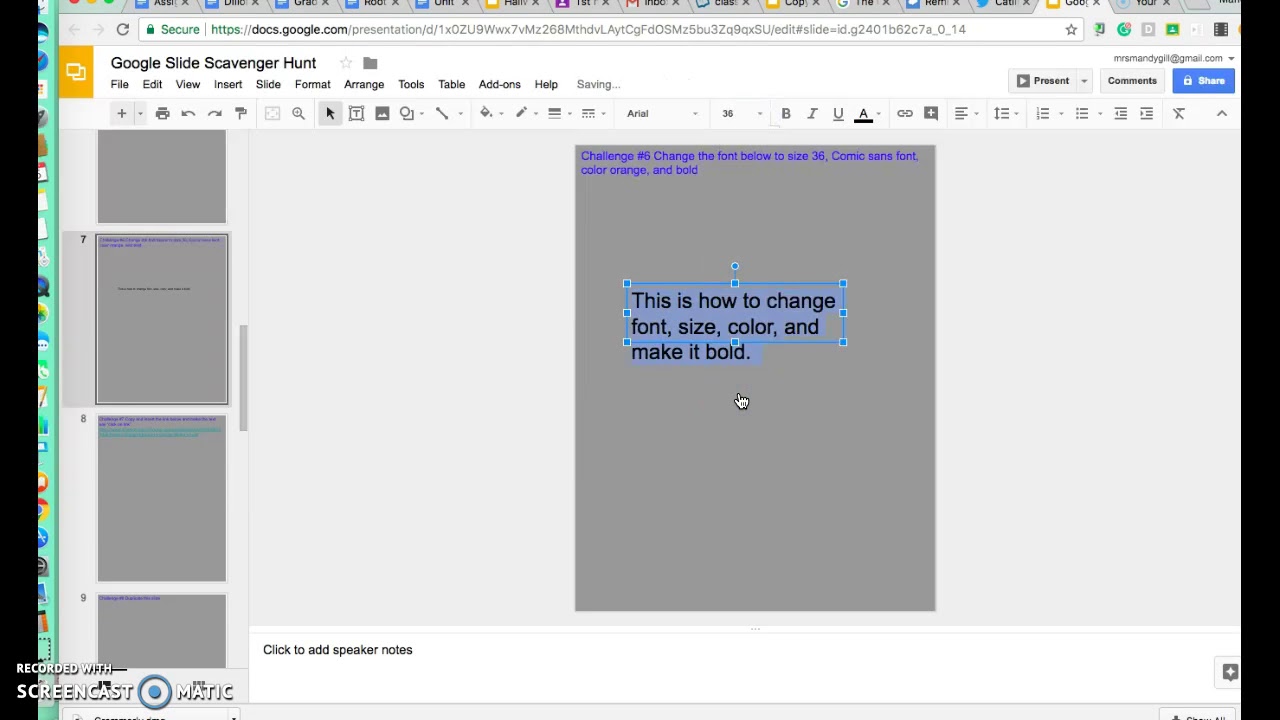Open the Add-ons menu
This screenshot has height=720, width=1280.
[x=500, y=84]
